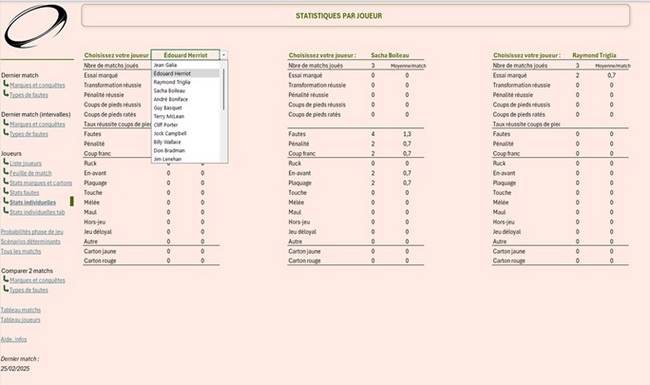Click Sacha Boileau's En-avant value 2
Screen dimensions: 650x385
coord(373,173)
